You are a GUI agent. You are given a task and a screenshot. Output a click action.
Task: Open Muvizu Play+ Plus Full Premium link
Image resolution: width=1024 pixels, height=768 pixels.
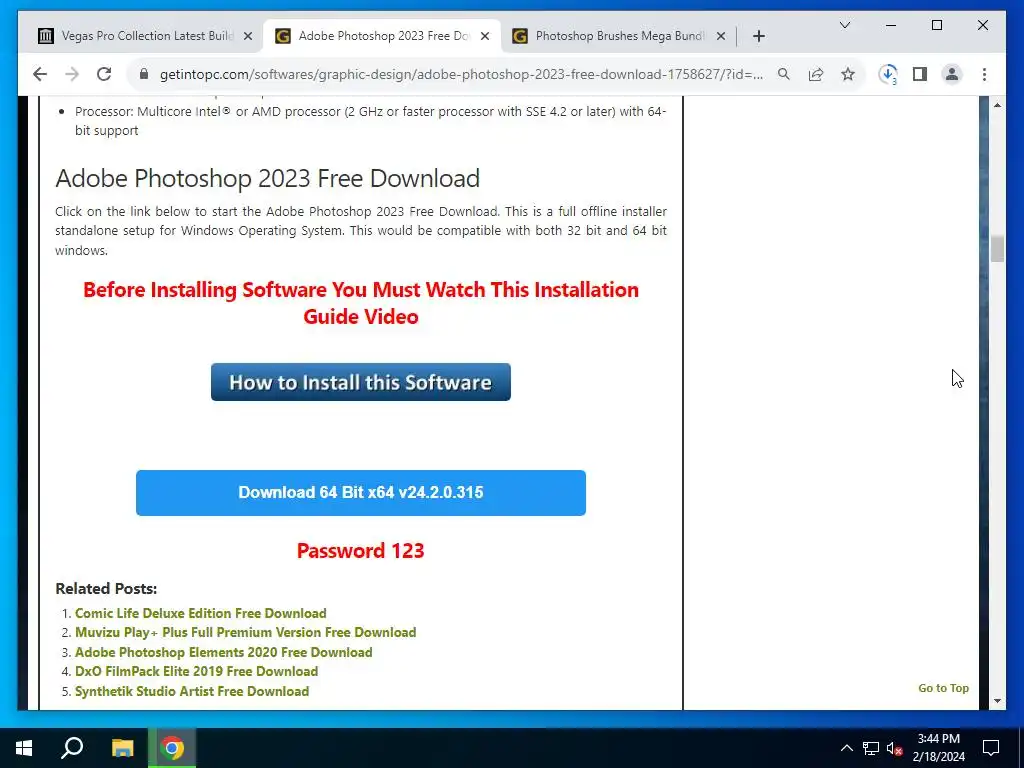tap(246, 632)
